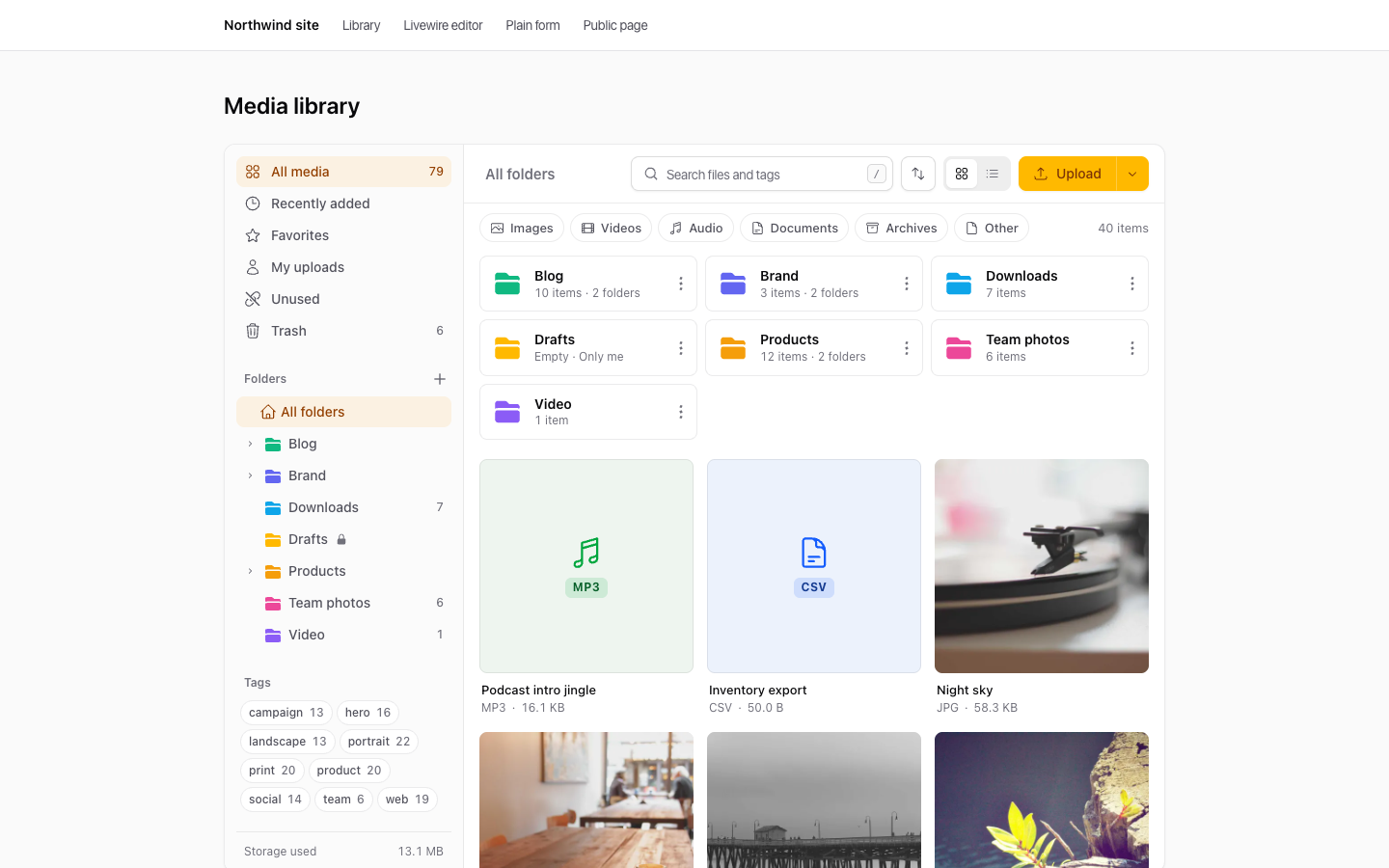Show My uploads

pos(343,267)
